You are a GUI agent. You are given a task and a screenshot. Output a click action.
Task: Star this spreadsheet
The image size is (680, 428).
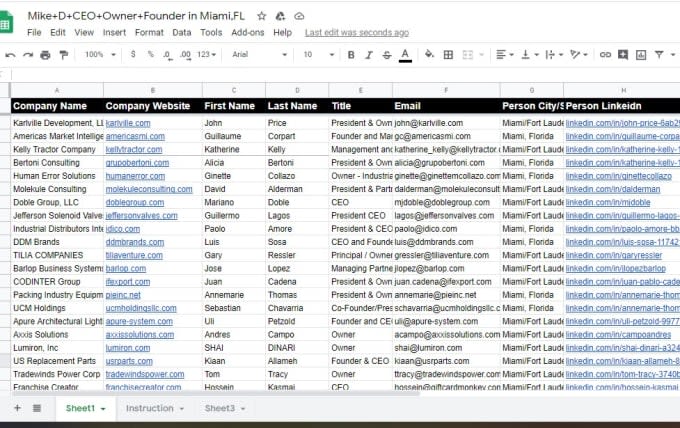[262, 16]
